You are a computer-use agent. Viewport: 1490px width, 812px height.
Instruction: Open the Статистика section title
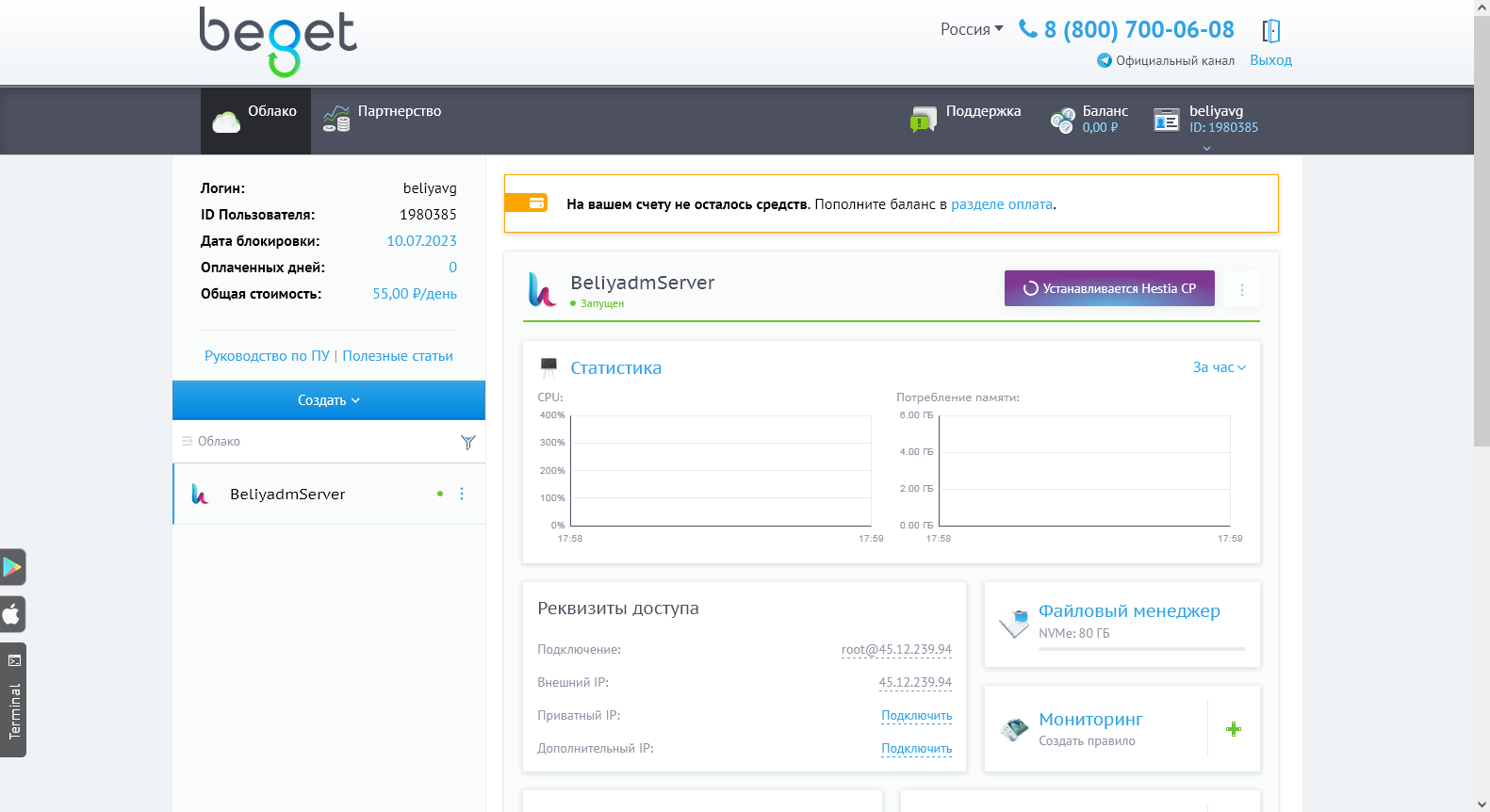(615, 368)
